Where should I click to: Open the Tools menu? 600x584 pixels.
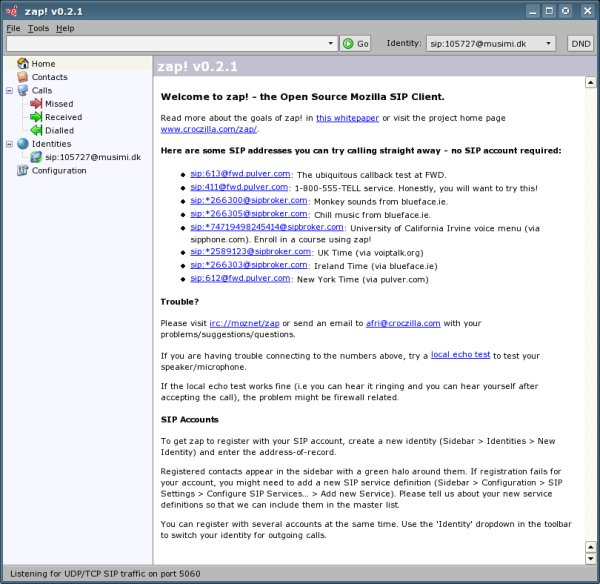38,28
